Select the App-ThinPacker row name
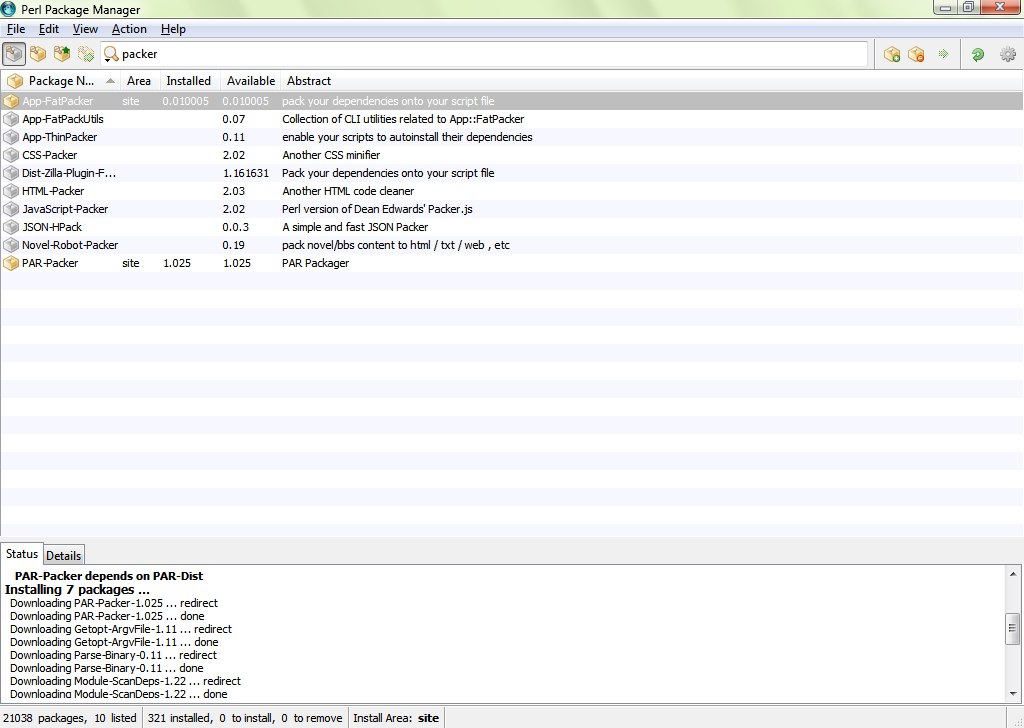 click(x=59, y=137)
